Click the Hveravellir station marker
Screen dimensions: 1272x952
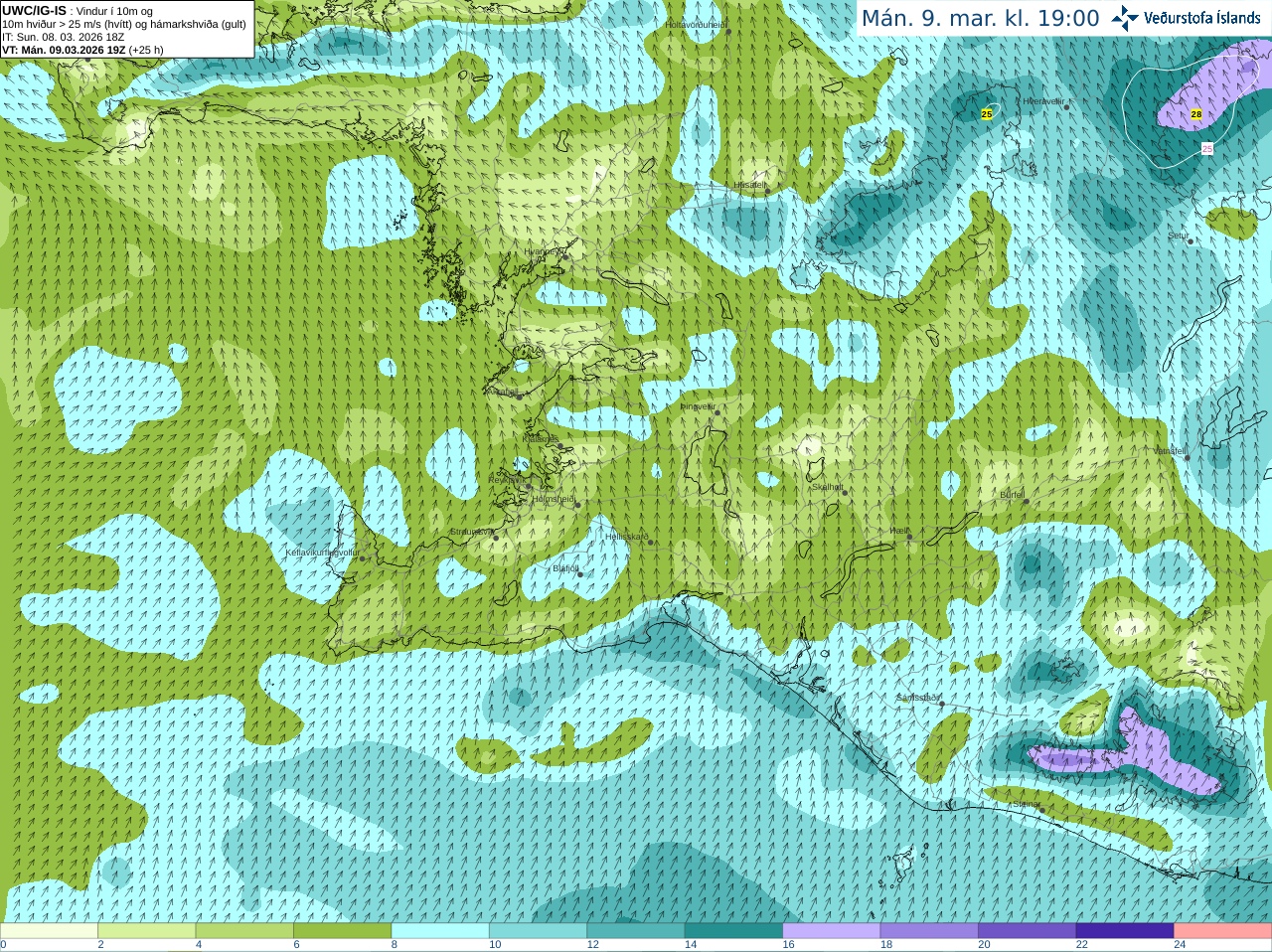[1067, 106]
